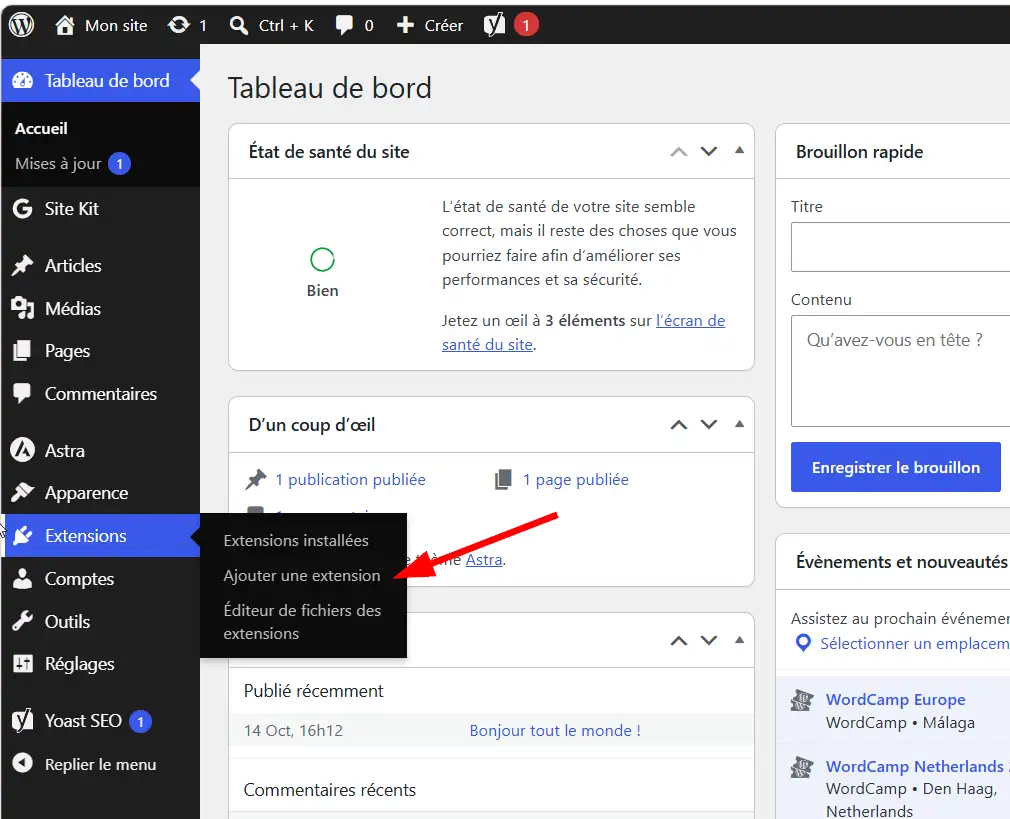Screen dimensions: 1010x819
Task: Click the Tableau de bord gauge icon
Action: tap(23, 81)
